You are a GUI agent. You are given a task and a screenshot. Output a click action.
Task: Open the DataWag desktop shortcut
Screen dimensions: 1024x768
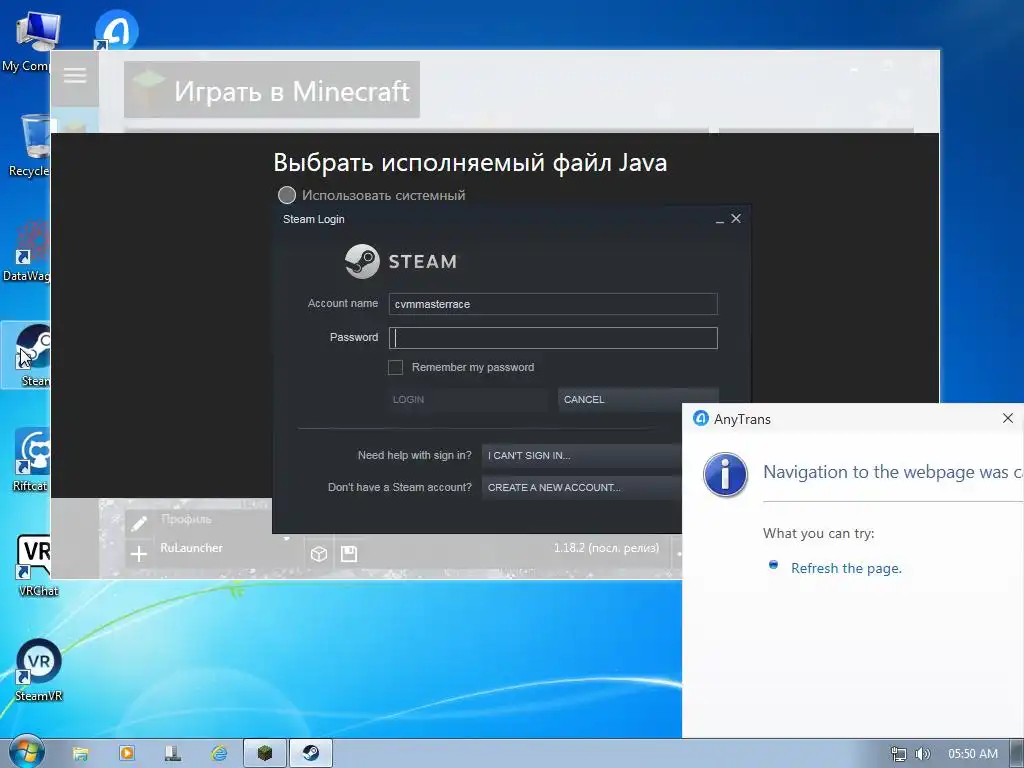[27, 251]
